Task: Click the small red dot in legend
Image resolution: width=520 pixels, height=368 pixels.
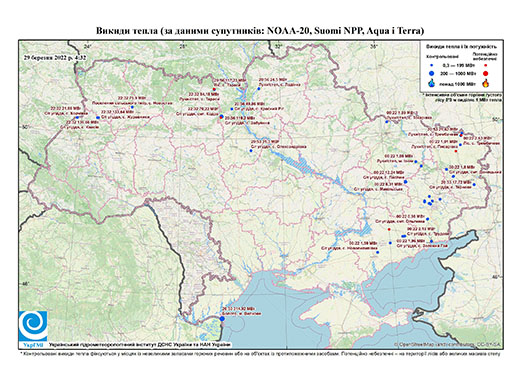Action: (485, 65)
